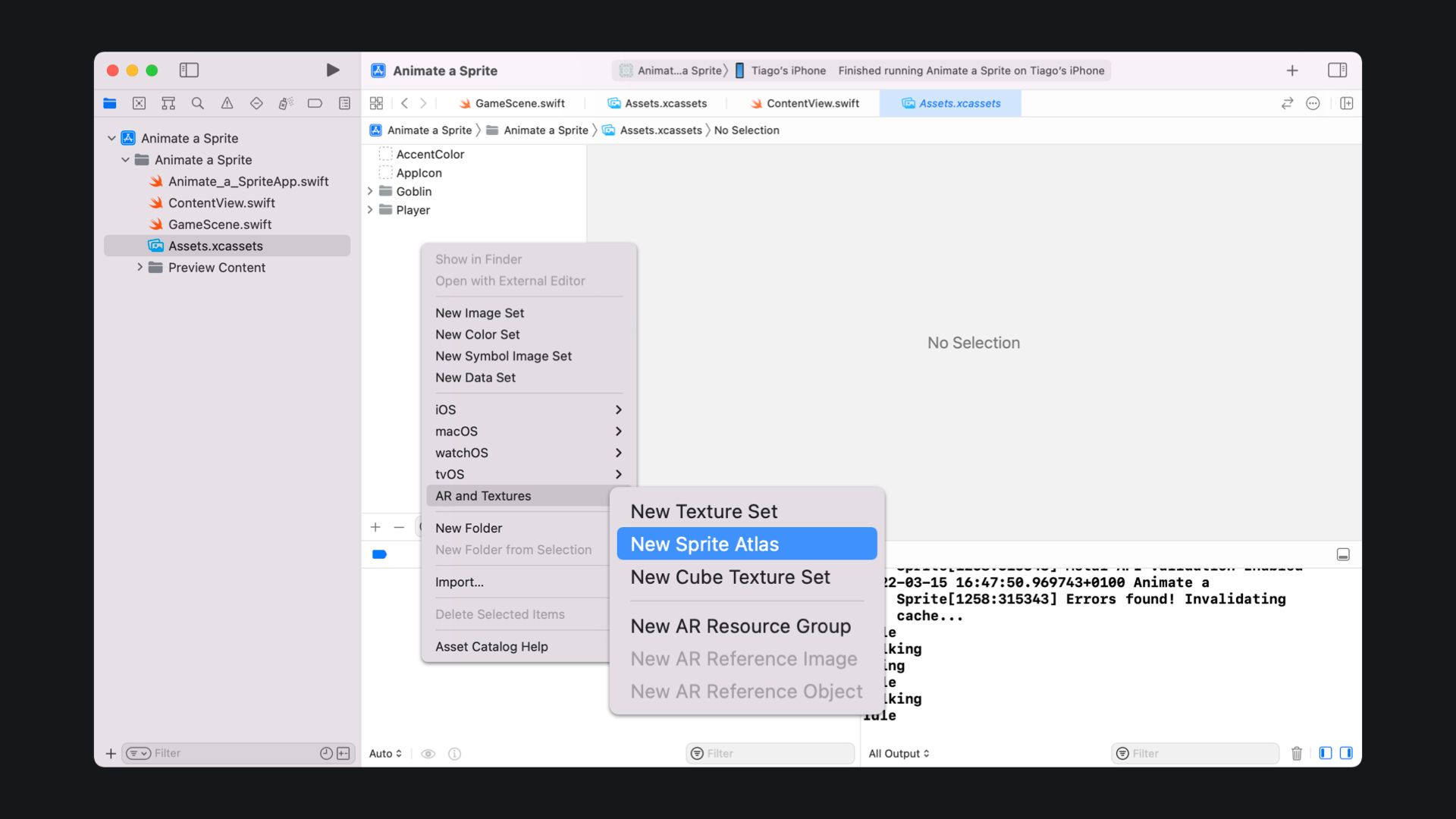Expand the Preview Content group

pyautogui.click(x=140, y=267)
